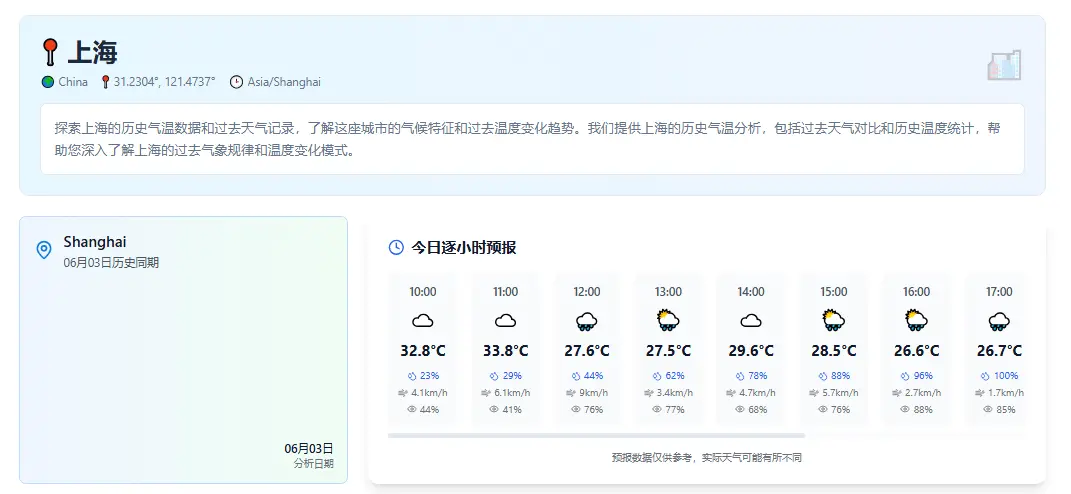Select the 上海 city heading
1071x494 pixels.
tap(92, 53)
